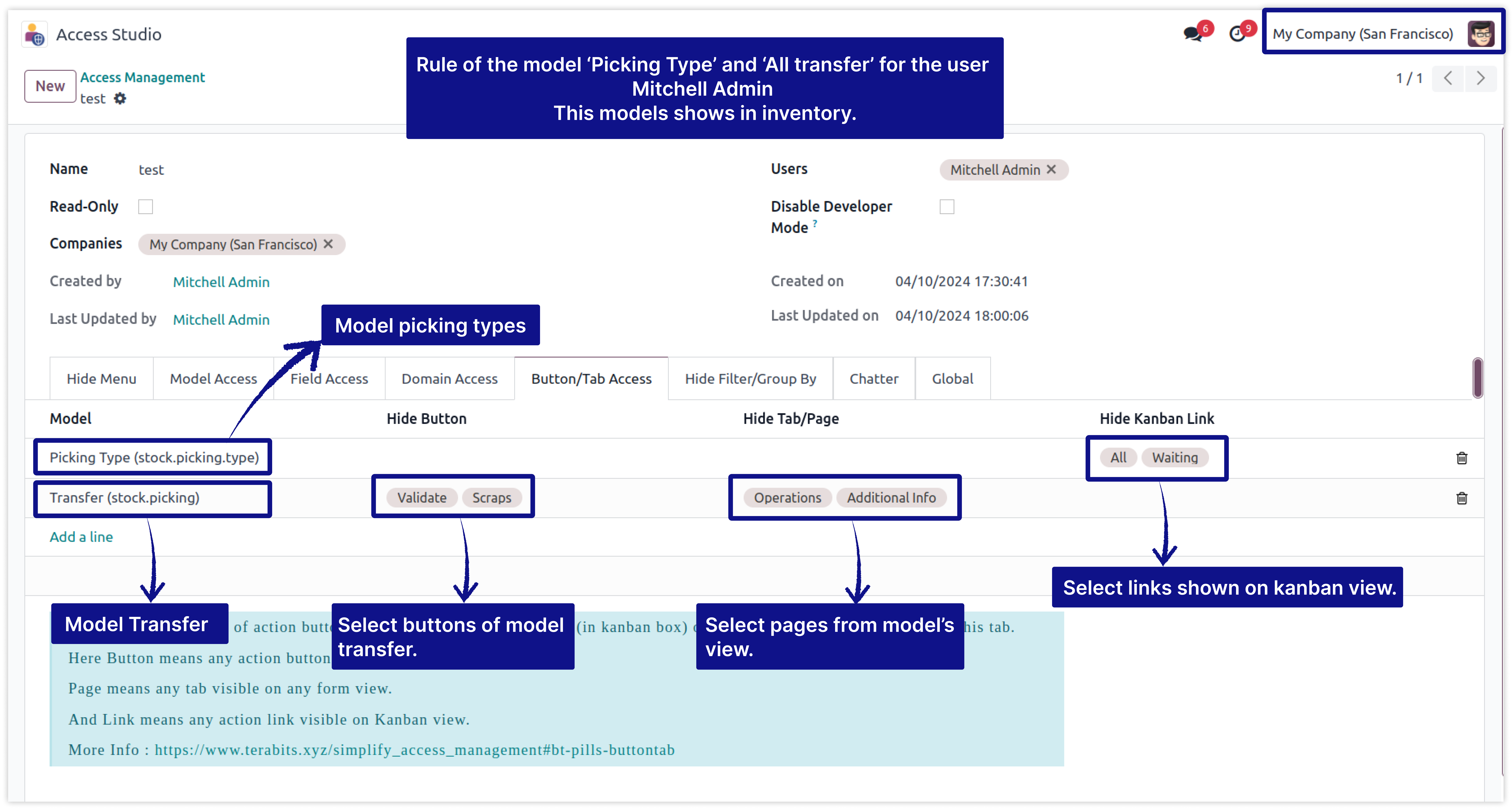Switch to the Domain Access tab
The height and width of the screenshot is (808, 1512).
pos(450,379)
